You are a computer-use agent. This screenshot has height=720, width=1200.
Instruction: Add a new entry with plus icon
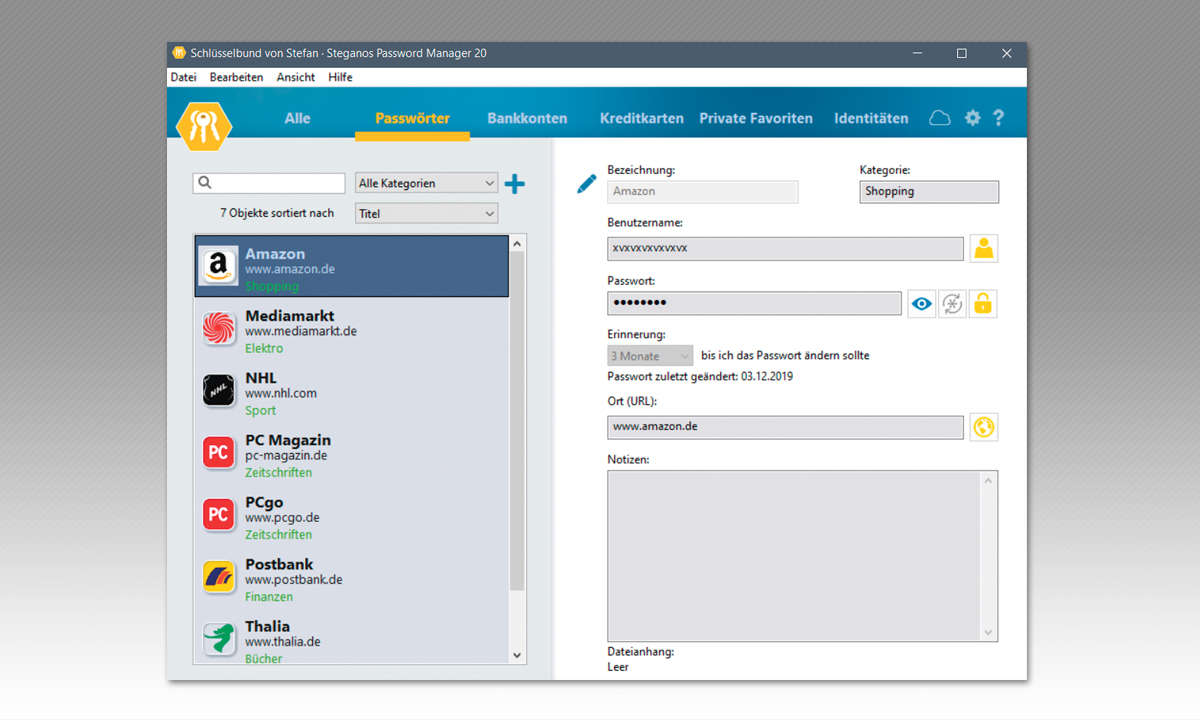(514, 184)
